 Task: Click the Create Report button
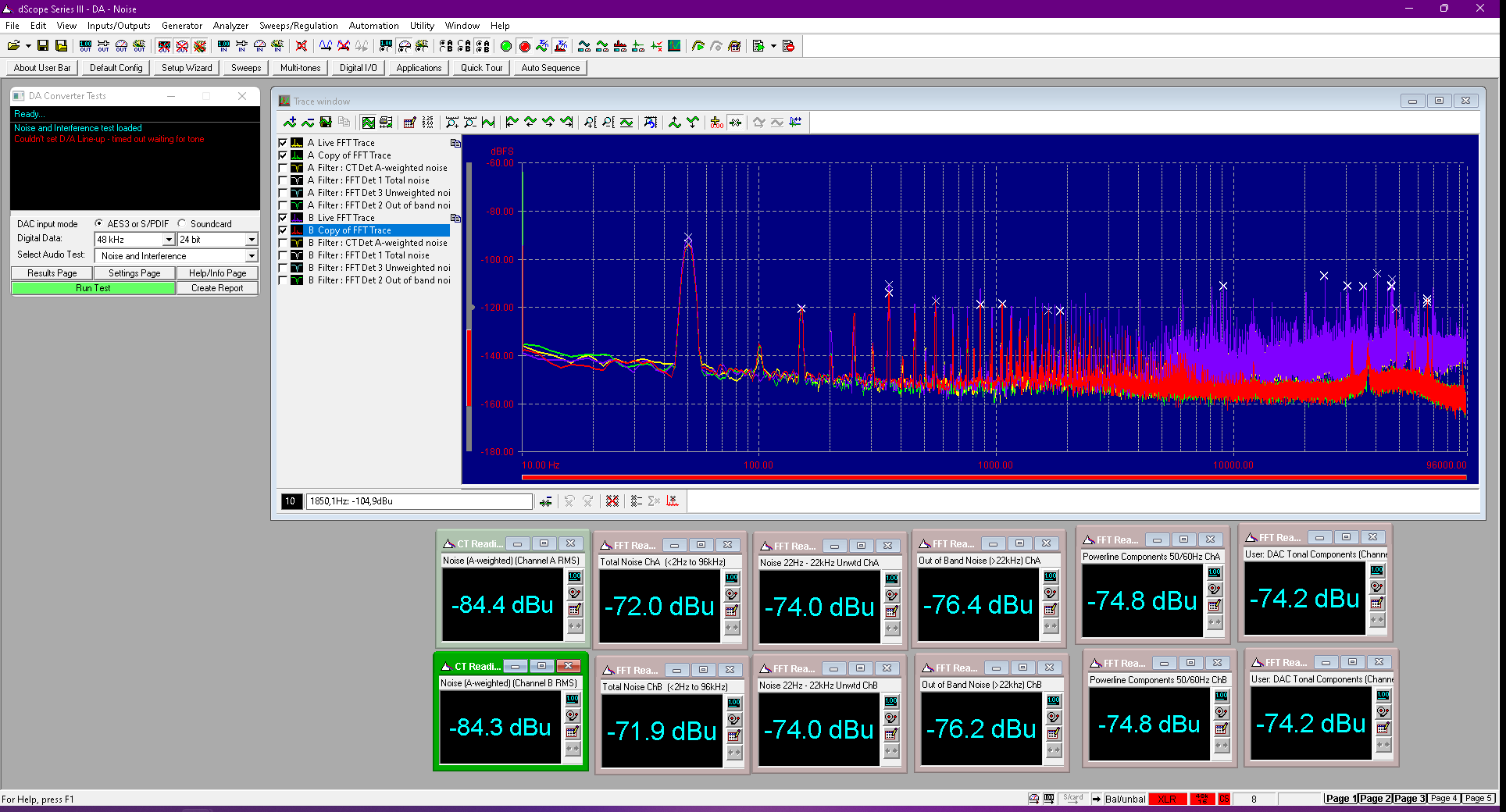(x=217, y=288)
